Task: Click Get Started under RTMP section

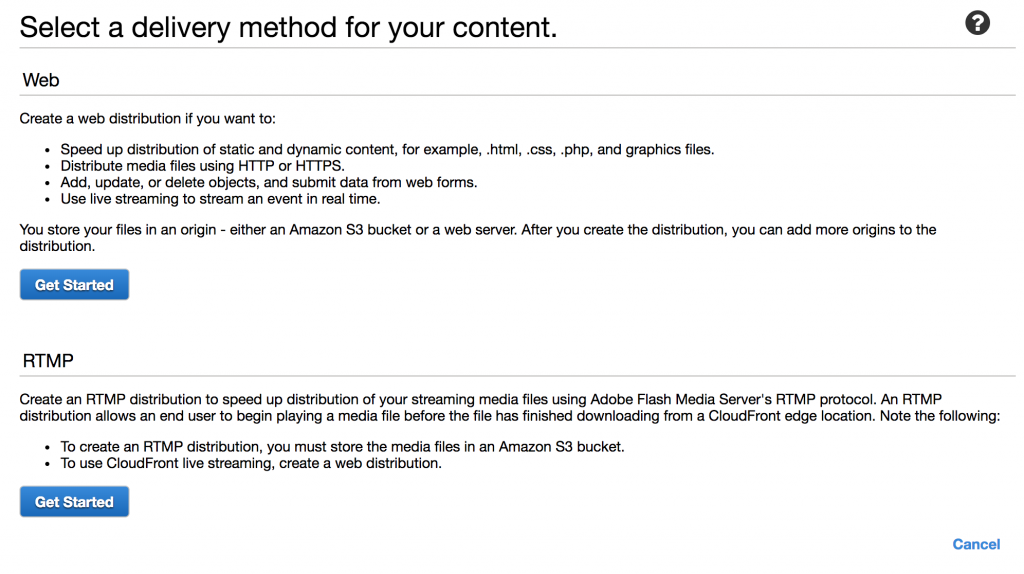Action: (x=74, y=502)
